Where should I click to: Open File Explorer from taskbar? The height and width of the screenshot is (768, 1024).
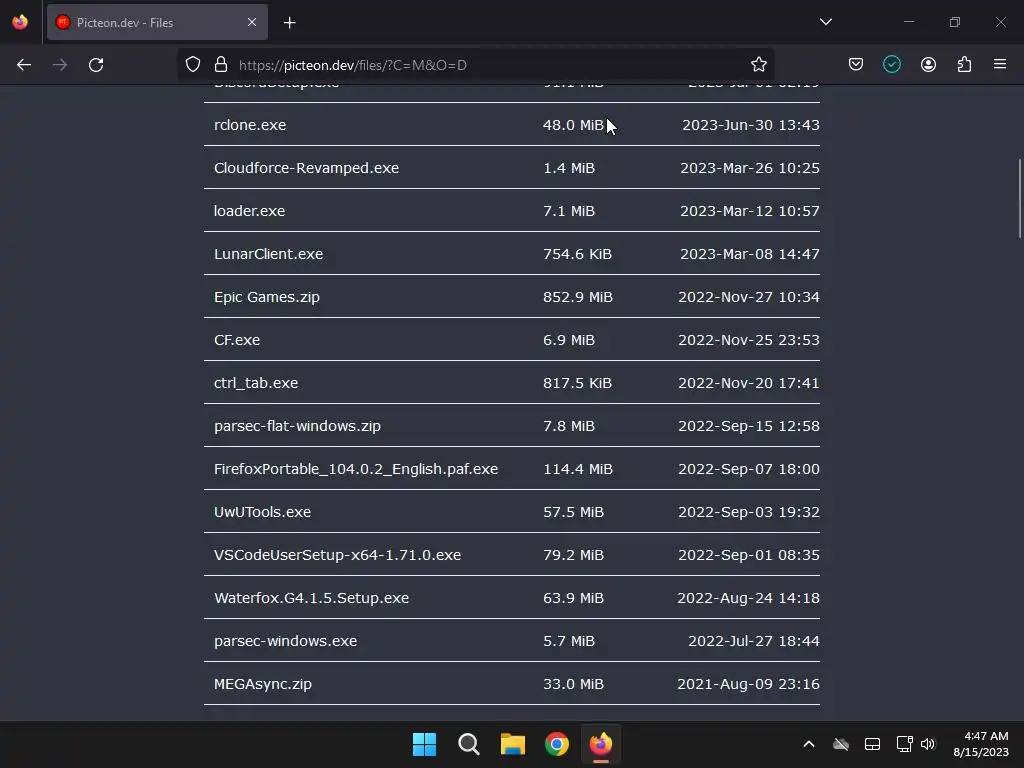(513, 744)
